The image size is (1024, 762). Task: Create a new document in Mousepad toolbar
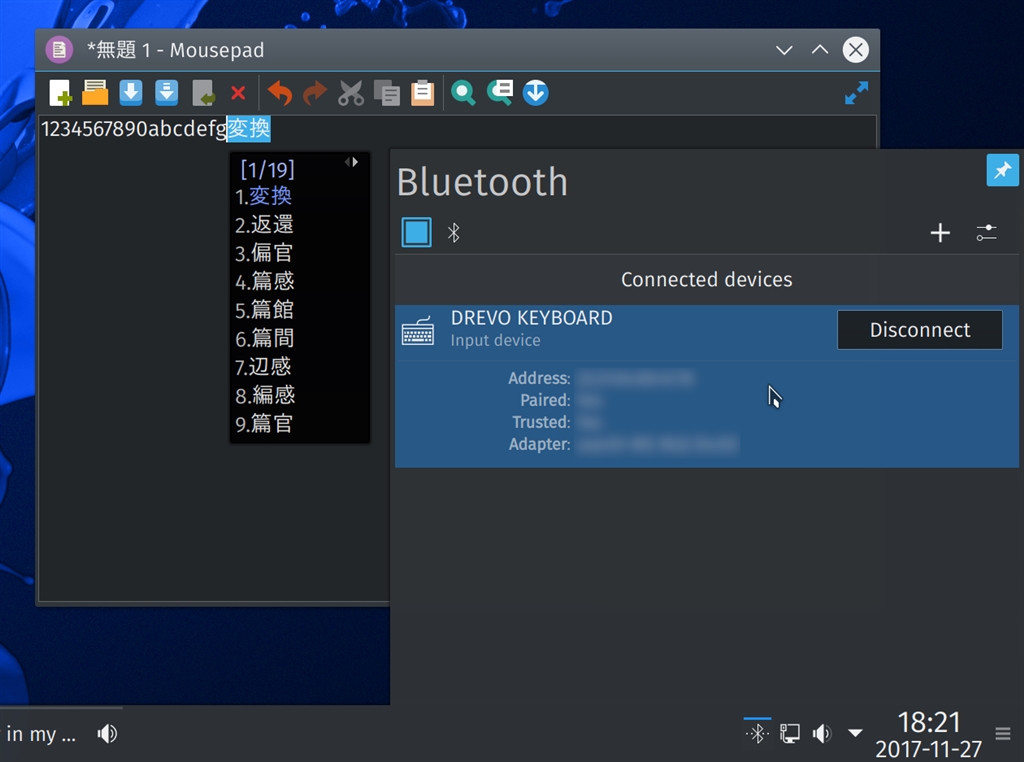(x=59, y=93)
